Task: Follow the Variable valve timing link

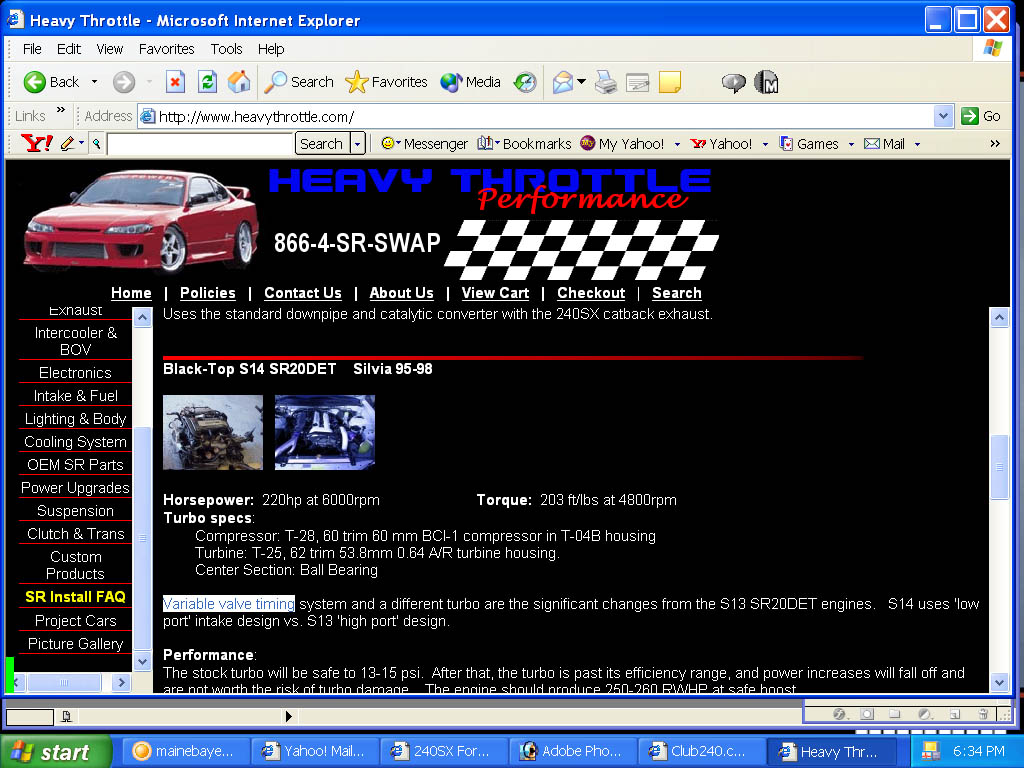Action: [x=229, y=603]
